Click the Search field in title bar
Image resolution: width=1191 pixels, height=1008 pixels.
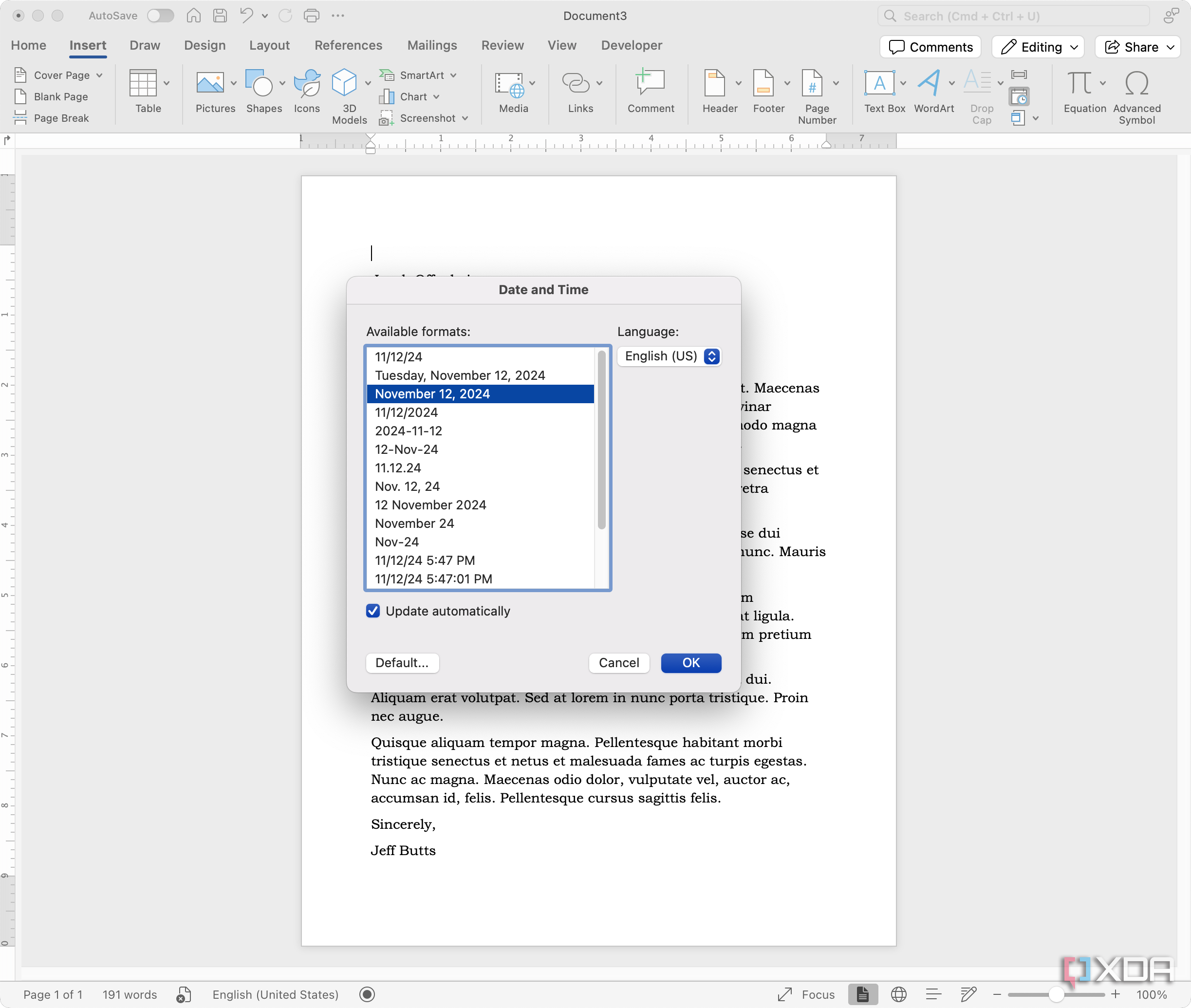click(1013, 16)
